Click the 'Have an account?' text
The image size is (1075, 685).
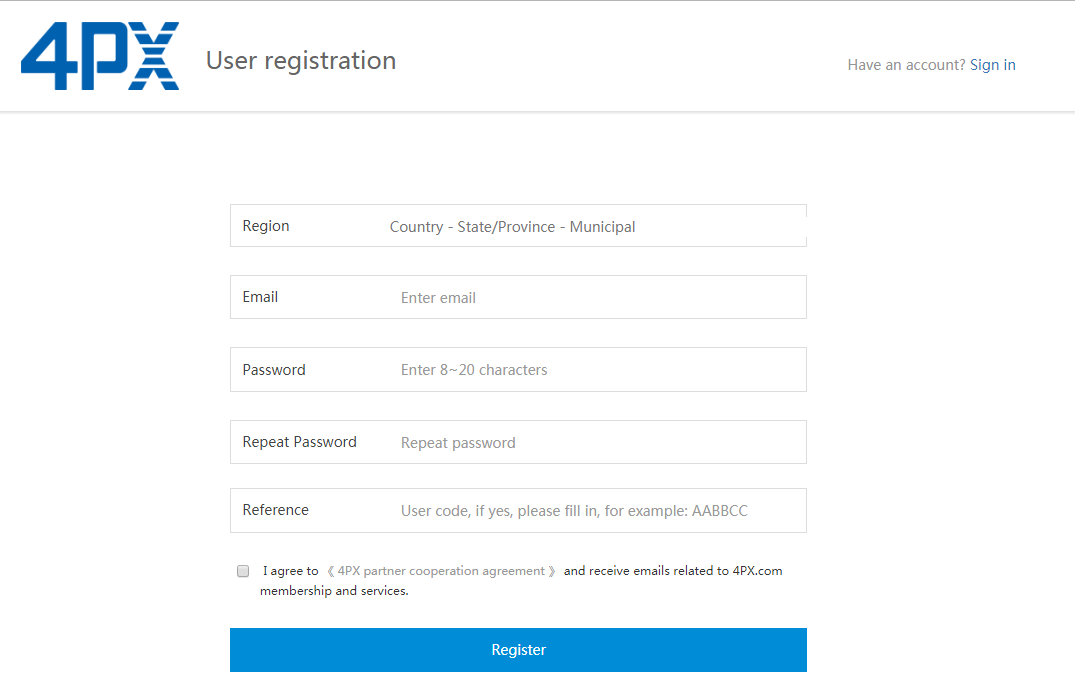point(906,64)
